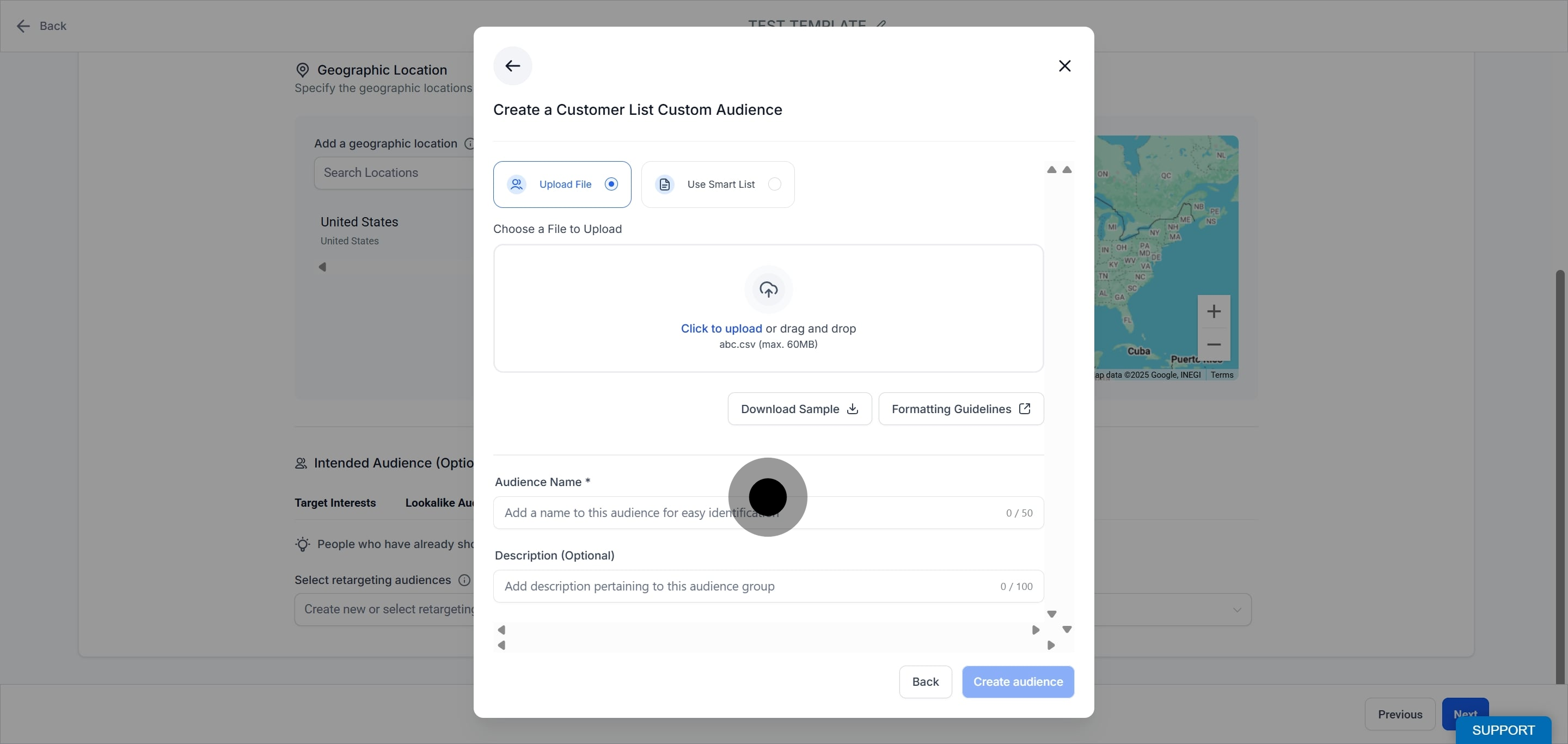The image size is (1568, 744).
Task: Click the Search Locations input field
Action: 394,173
